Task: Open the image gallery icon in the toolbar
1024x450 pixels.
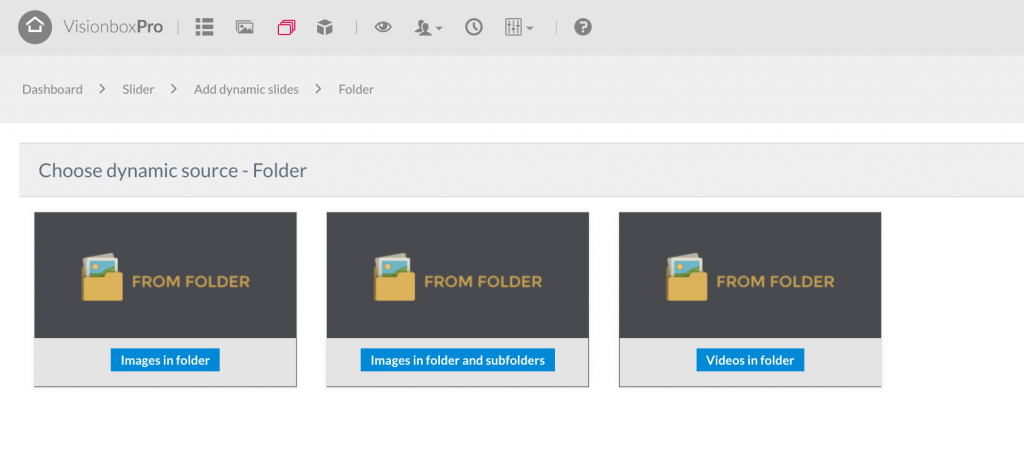Action: tap(245, 27)
